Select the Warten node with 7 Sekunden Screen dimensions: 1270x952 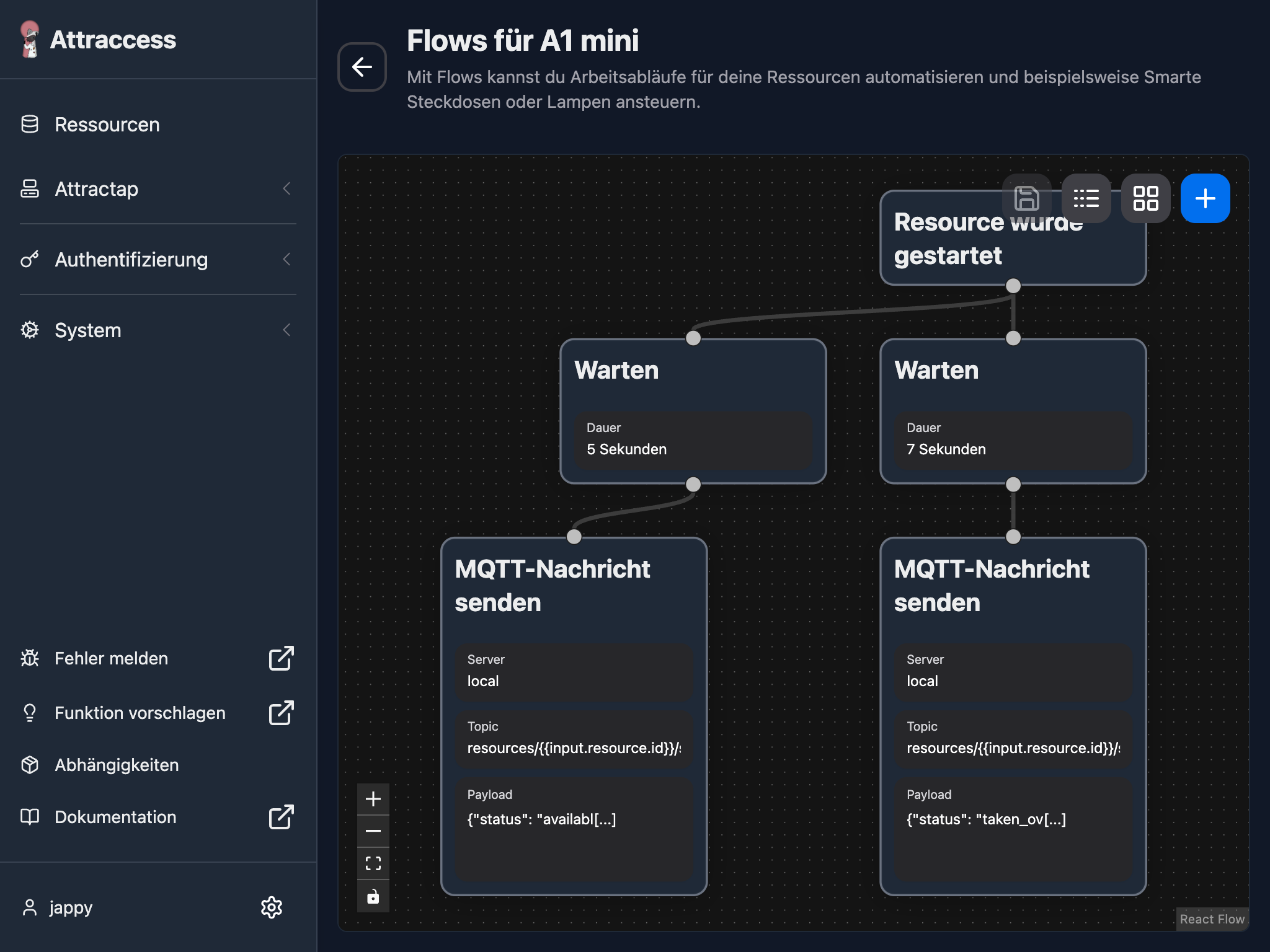(x=1013, y=411)
